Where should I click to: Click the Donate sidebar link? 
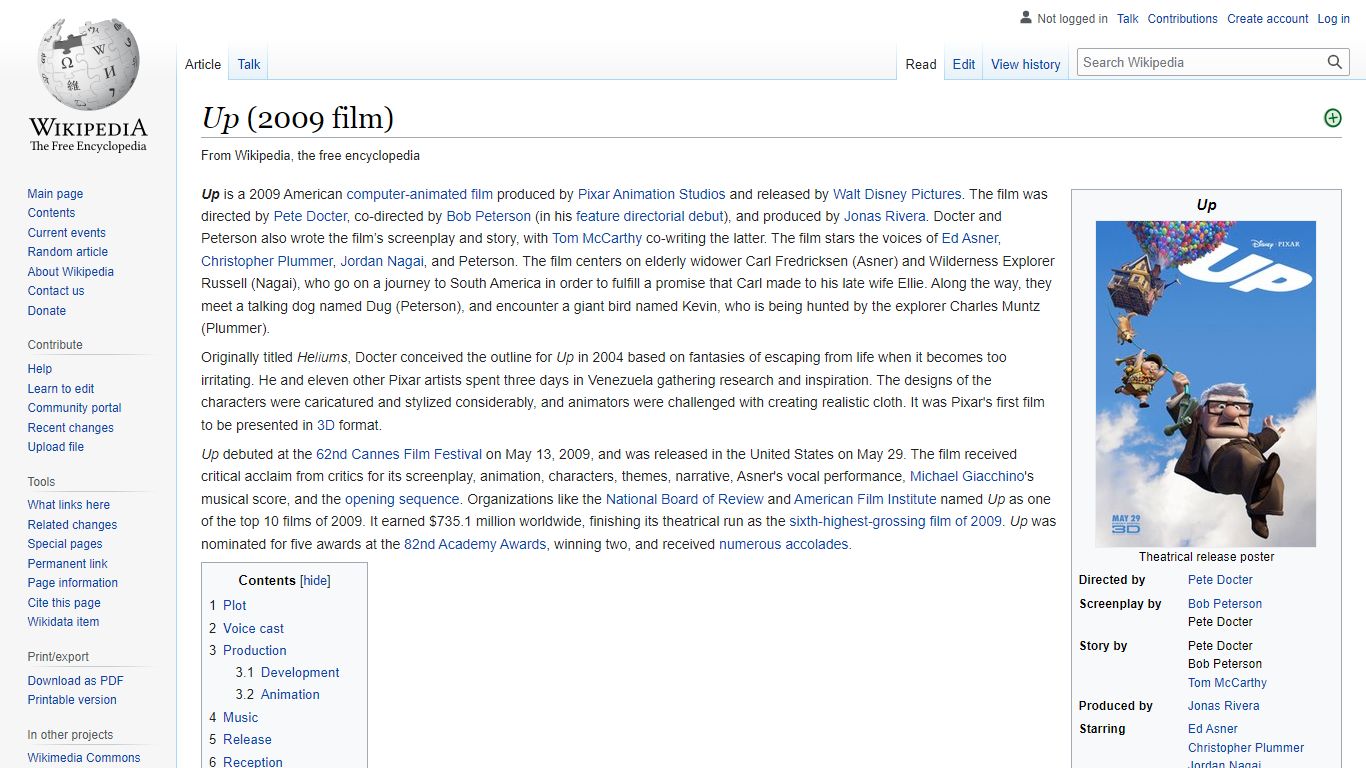click(47, 311)
